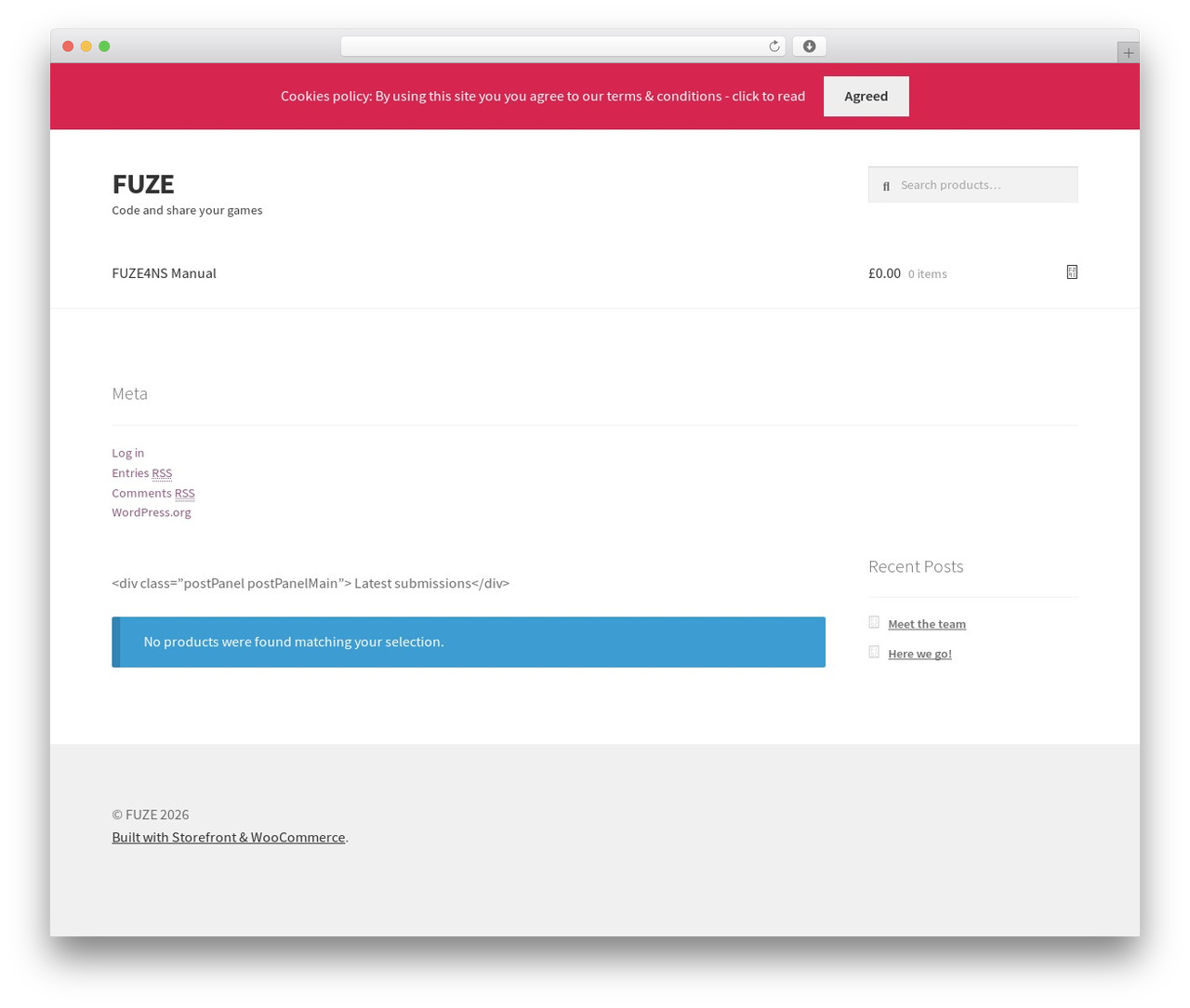Viewport: 1190px width, 1008px height.
Task: Click the Latest submissions div text
Action: [311, 583]
